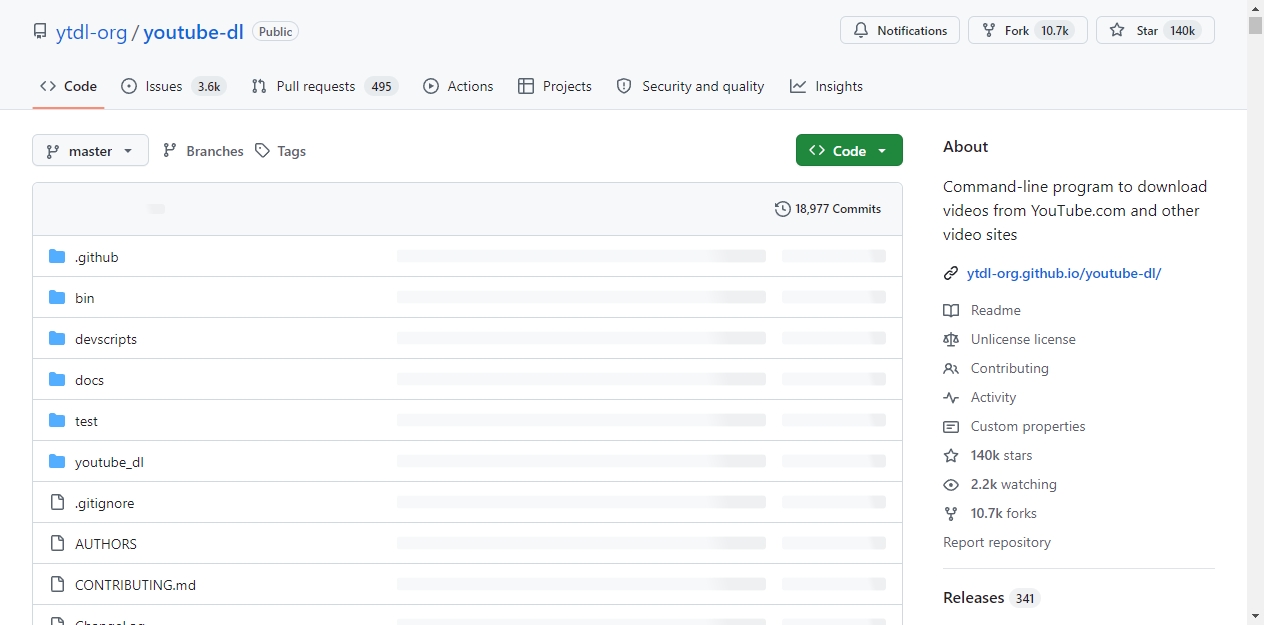Star the repository using the Star button

(x=1155, y=30)
